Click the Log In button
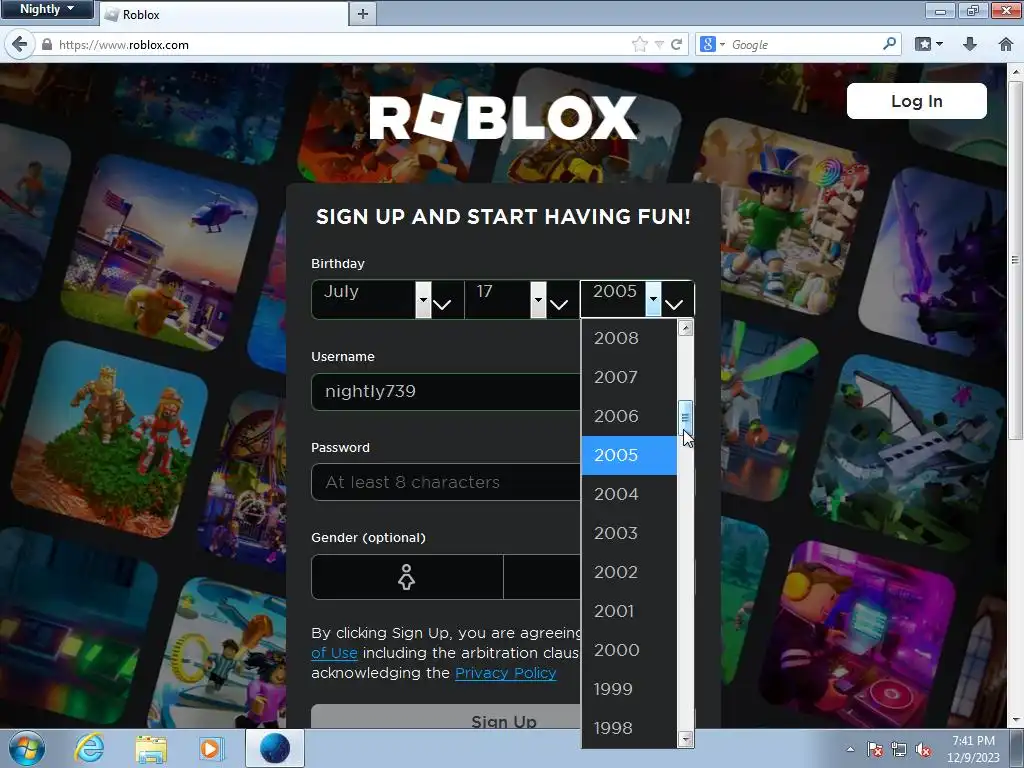The width and height of the screenshot is (1024, 768). pos(916,101)
